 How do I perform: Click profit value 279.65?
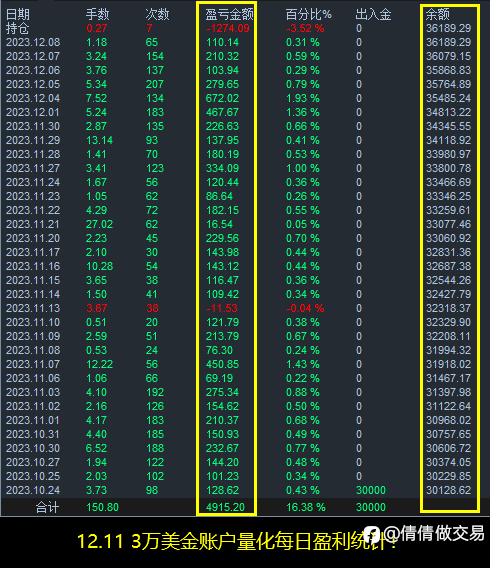(x=222, y=84)
